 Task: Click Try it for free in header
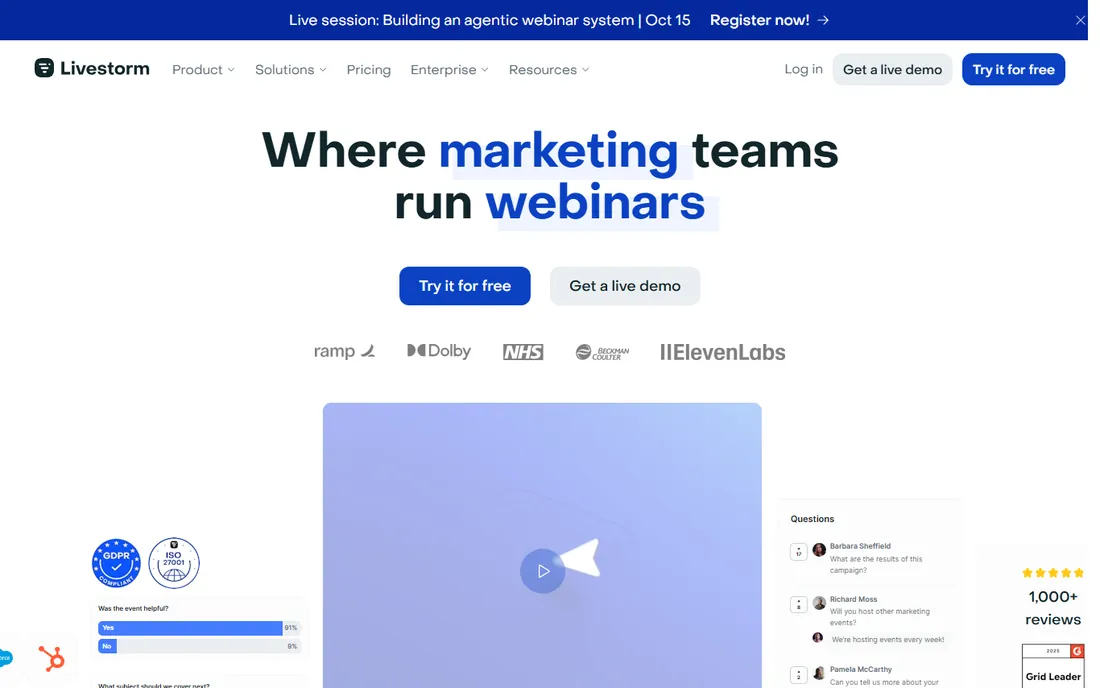point(1013,69)
